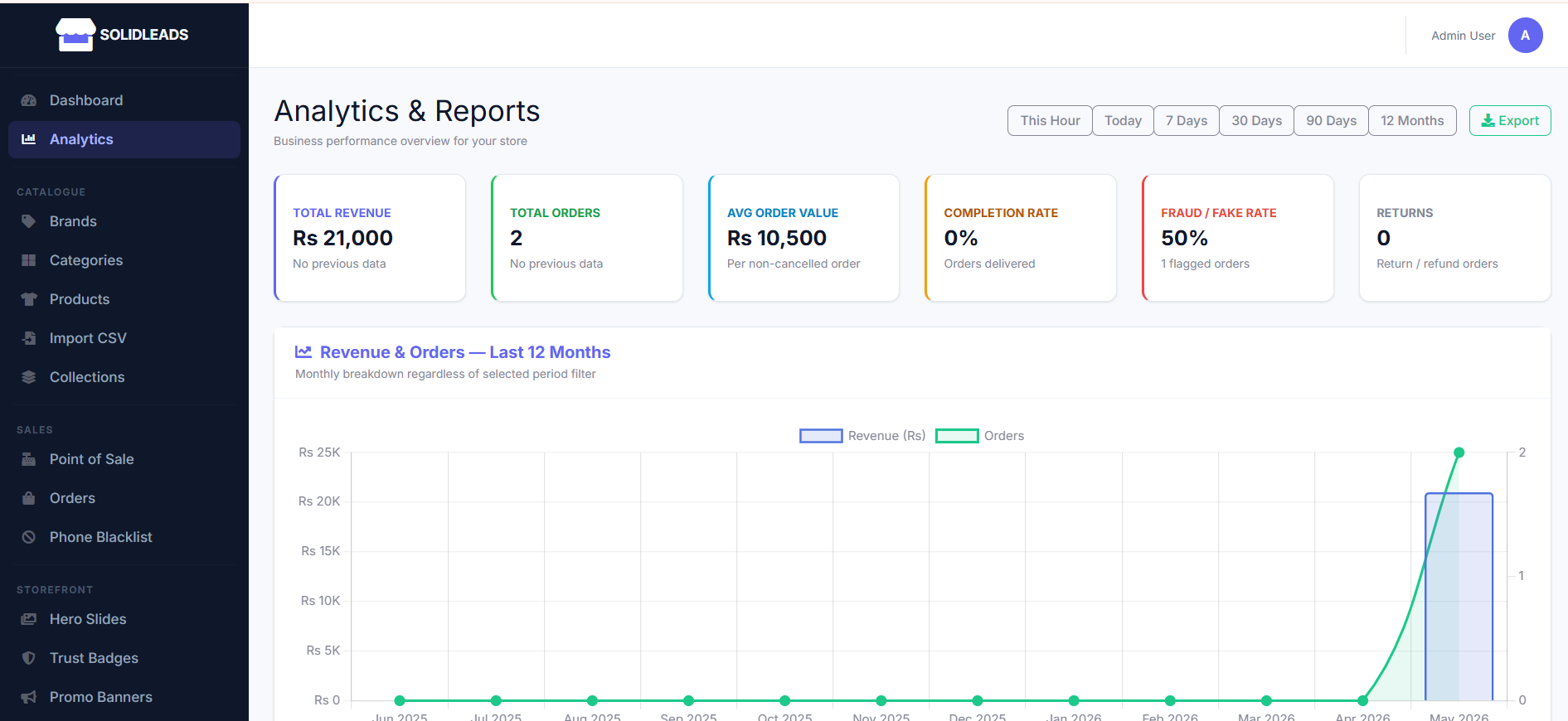
Task: Open Phone Blacklist
Action: 124,537
